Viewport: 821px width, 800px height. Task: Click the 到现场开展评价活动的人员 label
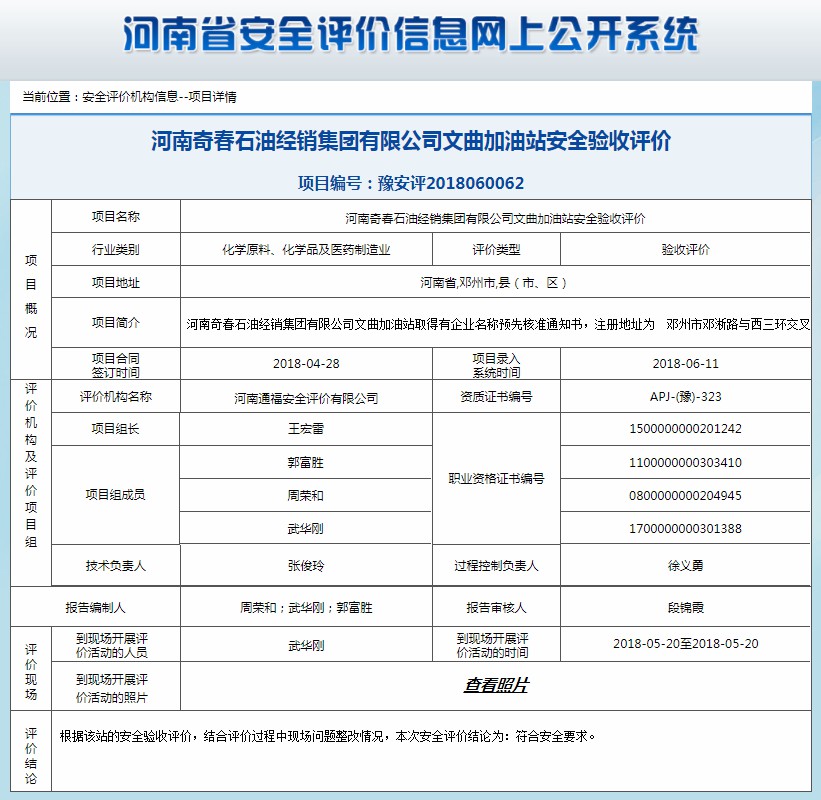pyautogui.click(x=112, y=645)
